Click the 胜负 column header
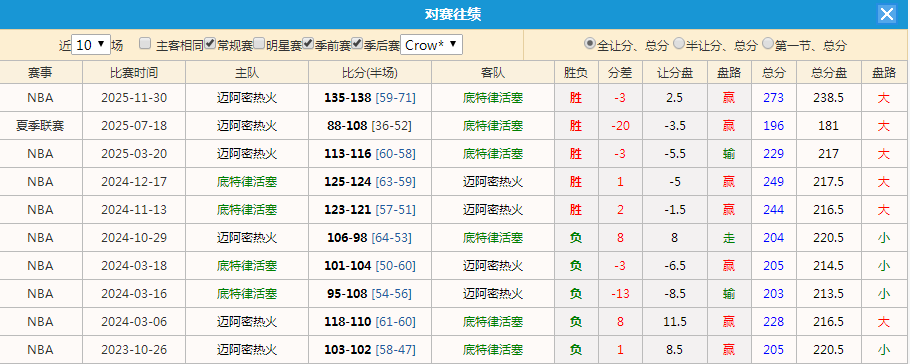910x364 pixels. click(576, 73)
